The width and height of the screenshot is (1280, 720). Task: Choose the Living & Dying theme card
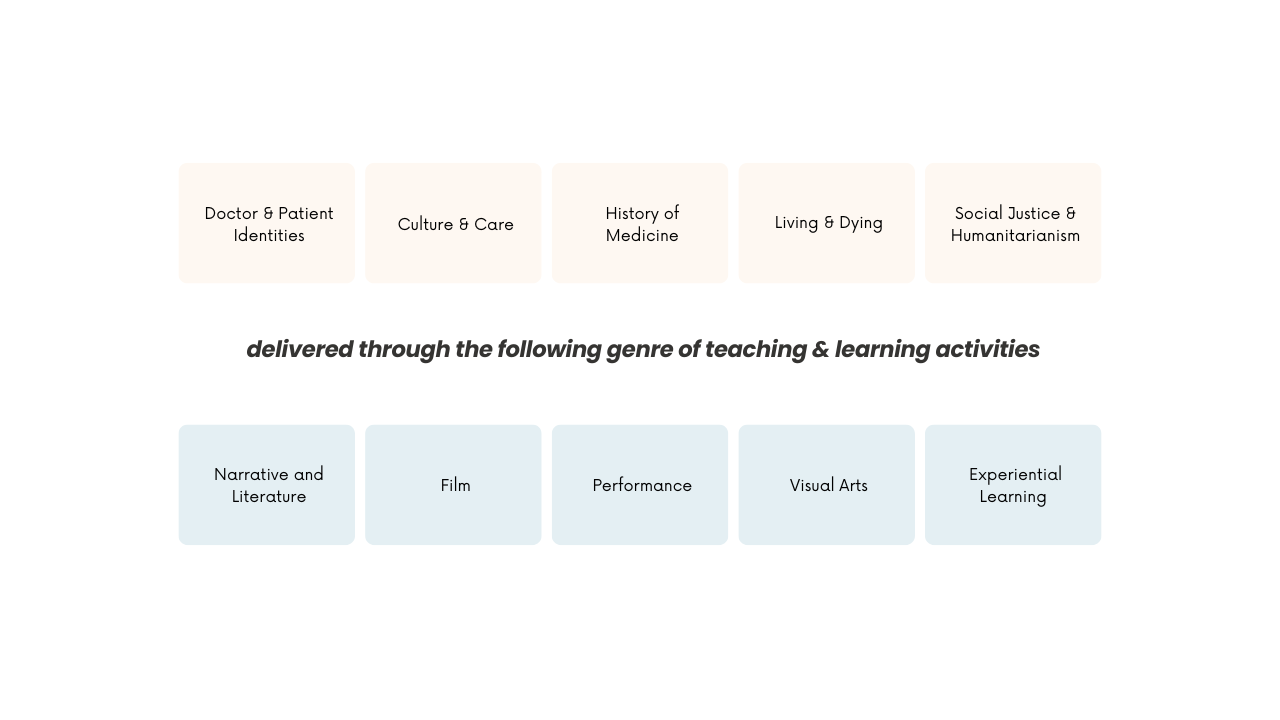[x=827, y=223]
